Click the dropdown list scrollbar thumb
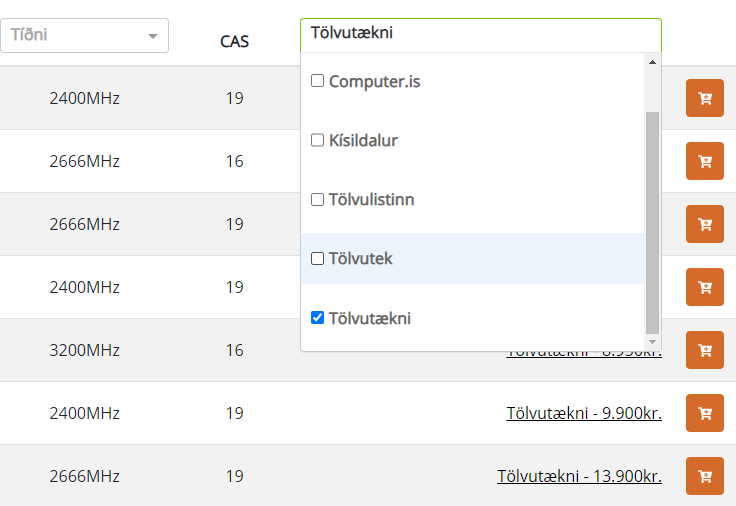This screenshot has height=506, width=736. (652, 220)
